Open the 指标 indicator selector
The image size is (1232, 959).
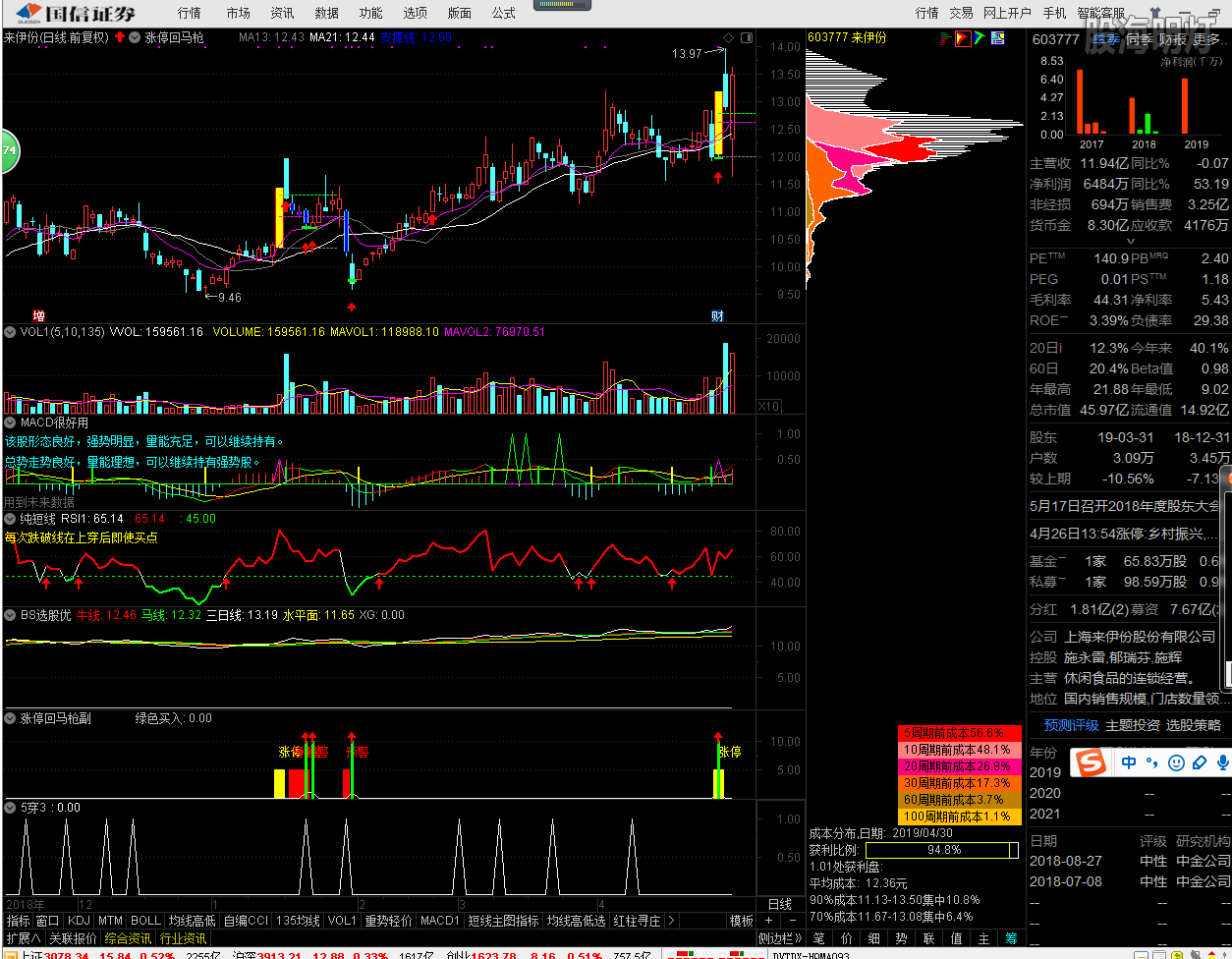tap(18, 921)
